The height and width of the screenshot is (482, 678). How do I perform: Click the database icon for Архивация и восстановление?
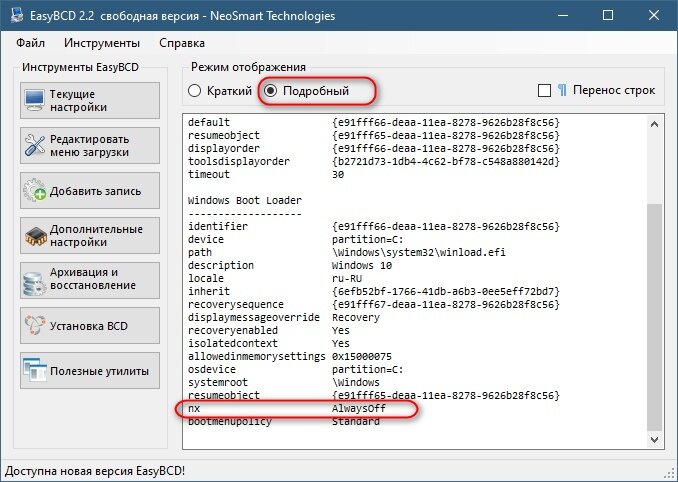[35, 283]
